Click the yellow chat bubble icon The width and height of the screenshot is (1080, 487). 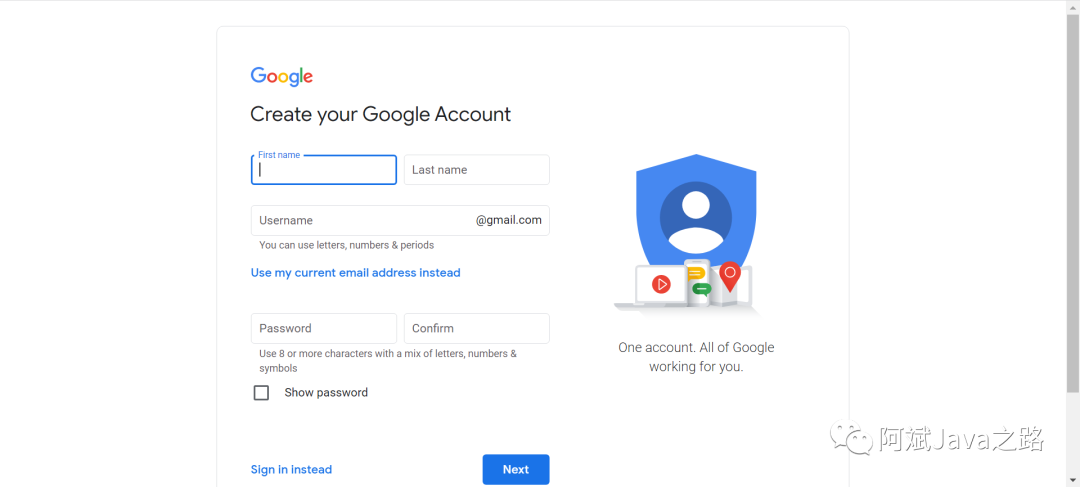[697, 273]
